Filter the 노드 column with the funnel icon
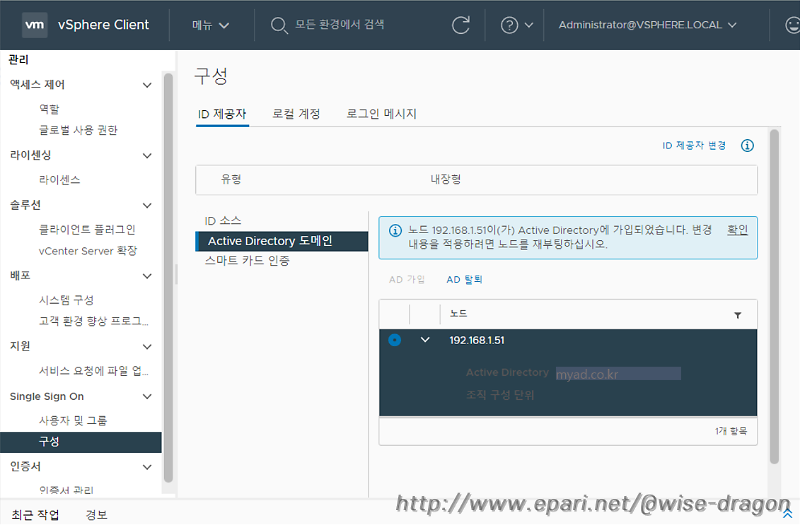The height and width of the screenshot is (525, 800). (737, 315)
